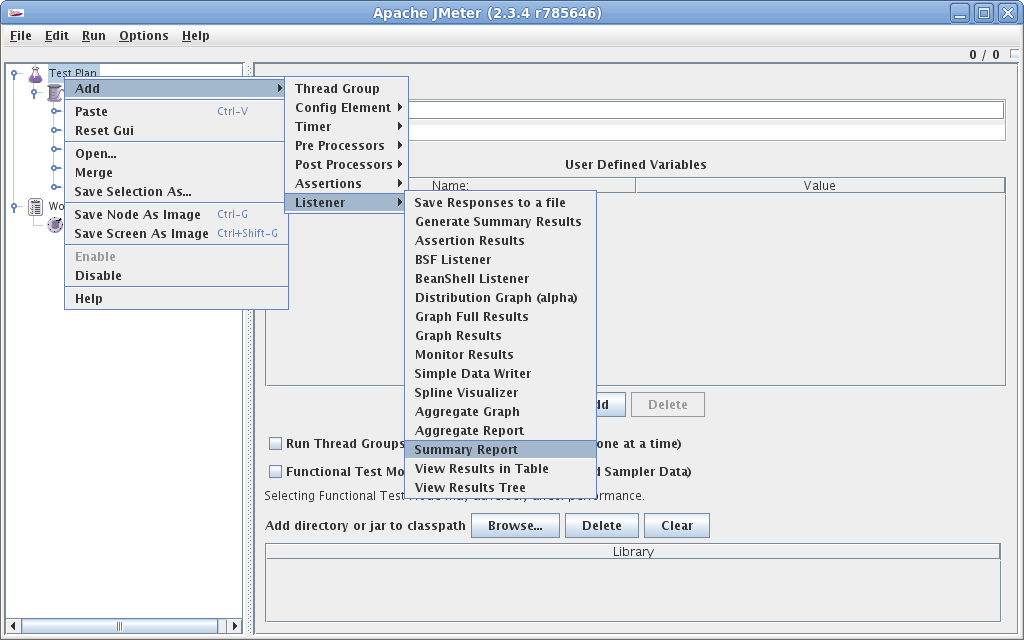Click the Test Plan flask icon
Screen dimensions: 1024x640
35,74
